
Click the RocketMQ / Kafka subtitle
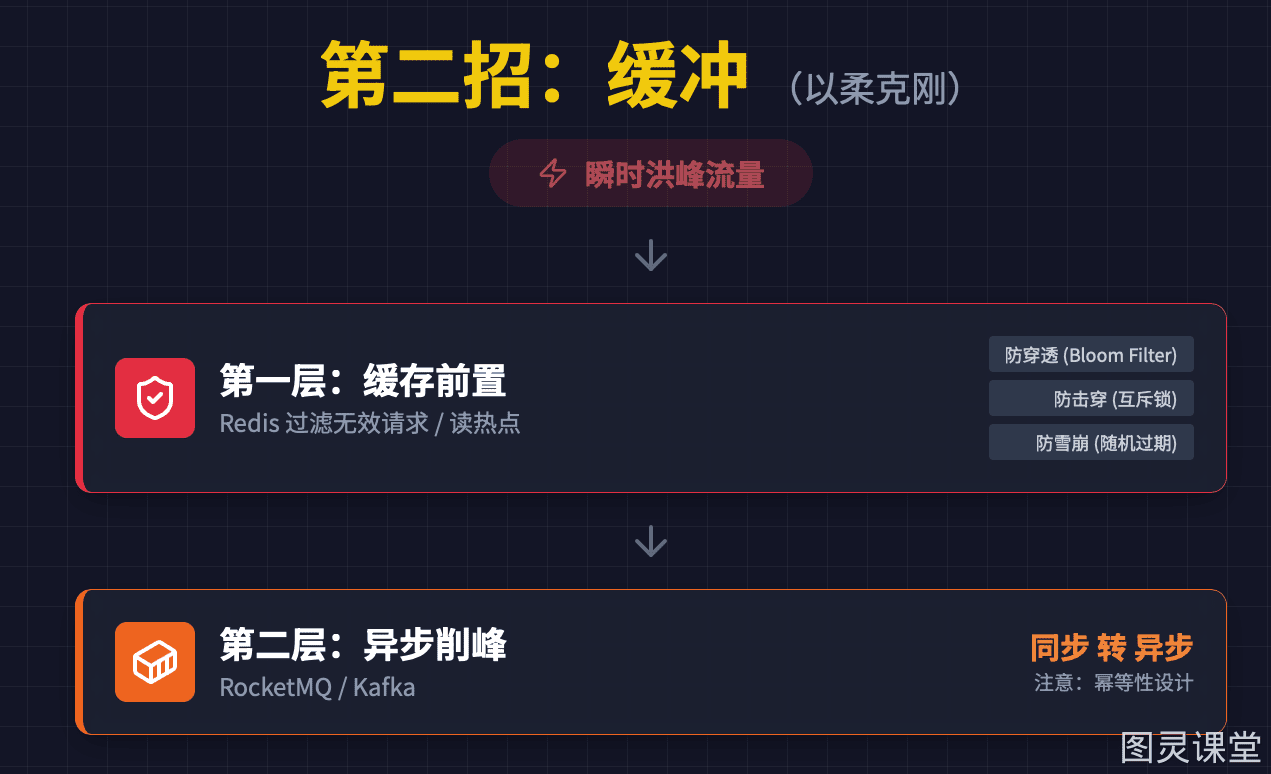(317, 688)
